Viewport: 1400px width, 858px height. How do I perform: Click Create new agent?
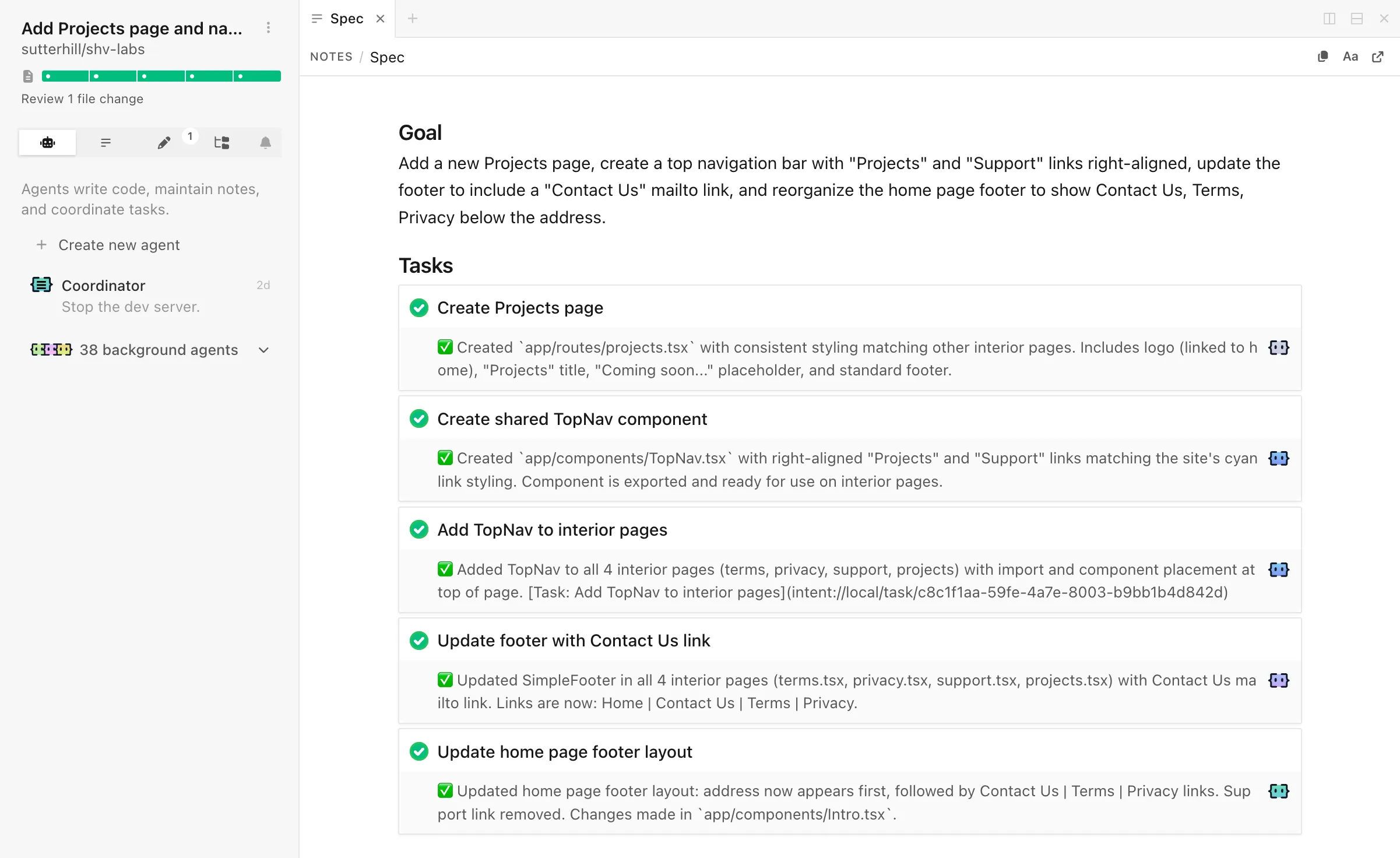pos(118,245)
